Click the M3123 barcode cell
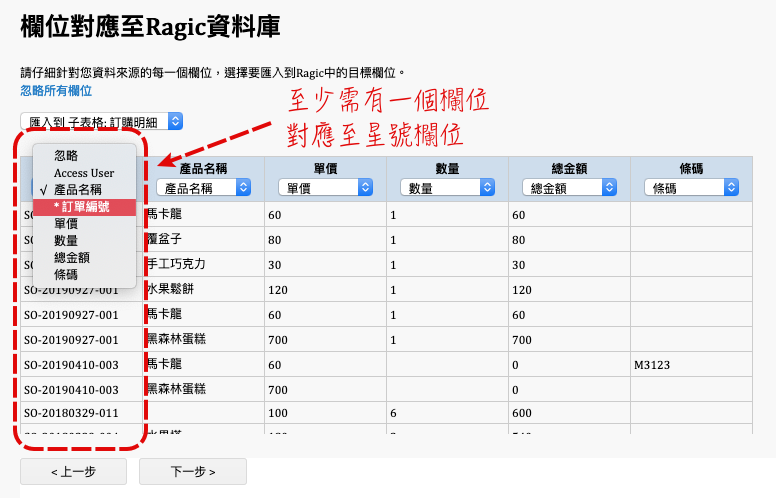The width and height of the screenshot is (776, 498). click(x=691, y=365)
